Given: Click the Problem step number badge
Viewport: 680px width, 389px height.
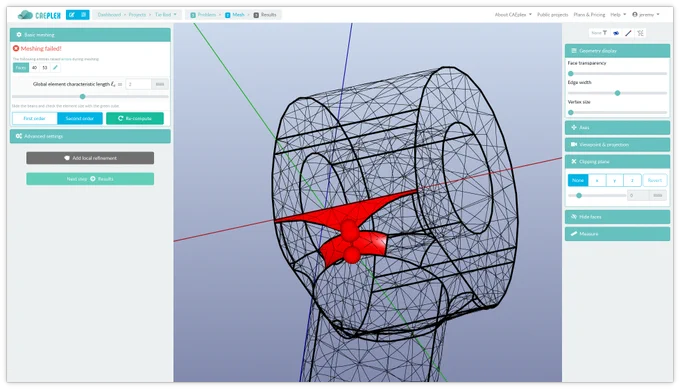Looking at the screenshot, I should (193, 15).
